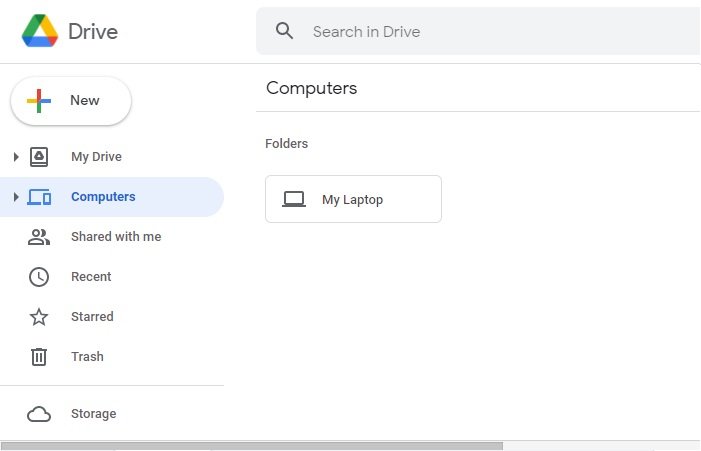Go to the Recent files list
This screenshot has width=701, height=451.
91,277
